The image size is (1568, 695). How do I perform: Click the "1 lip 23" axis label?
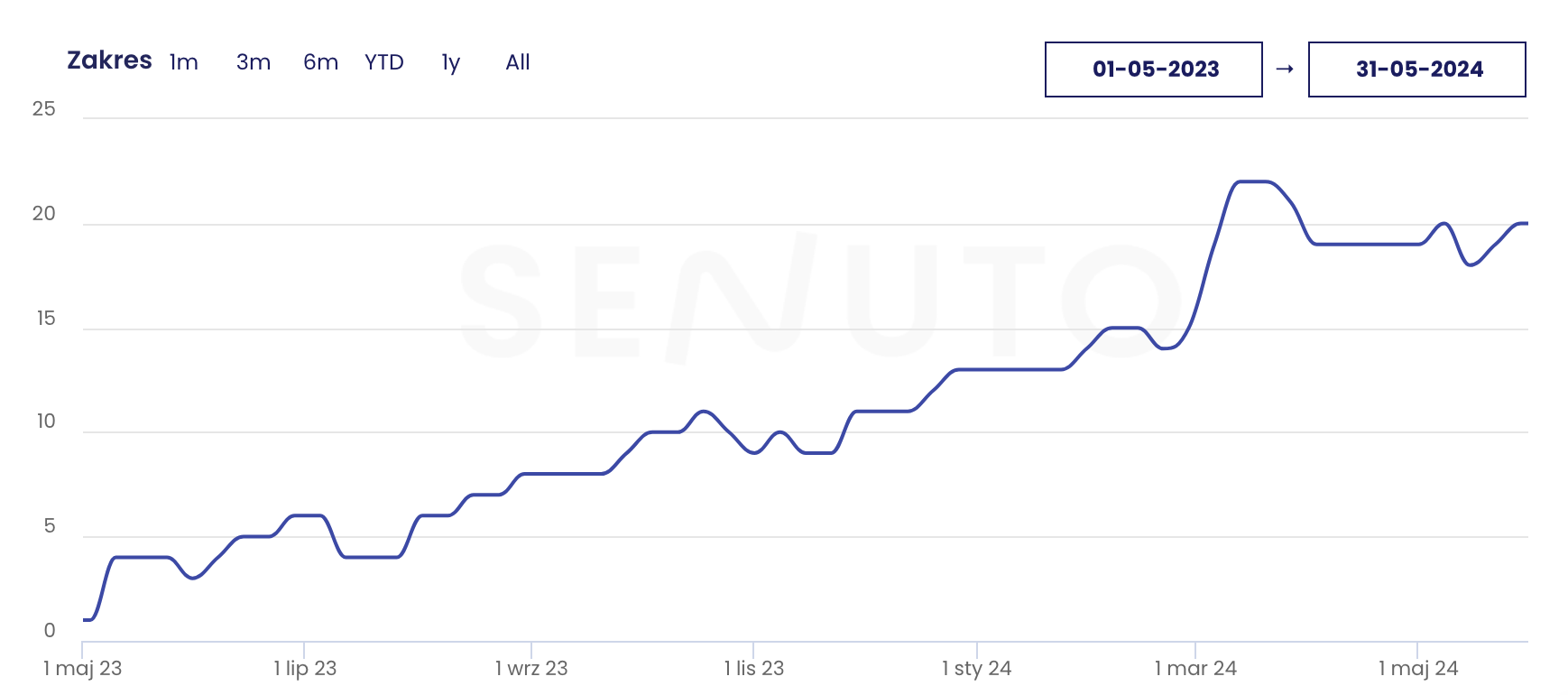[305, 669]
